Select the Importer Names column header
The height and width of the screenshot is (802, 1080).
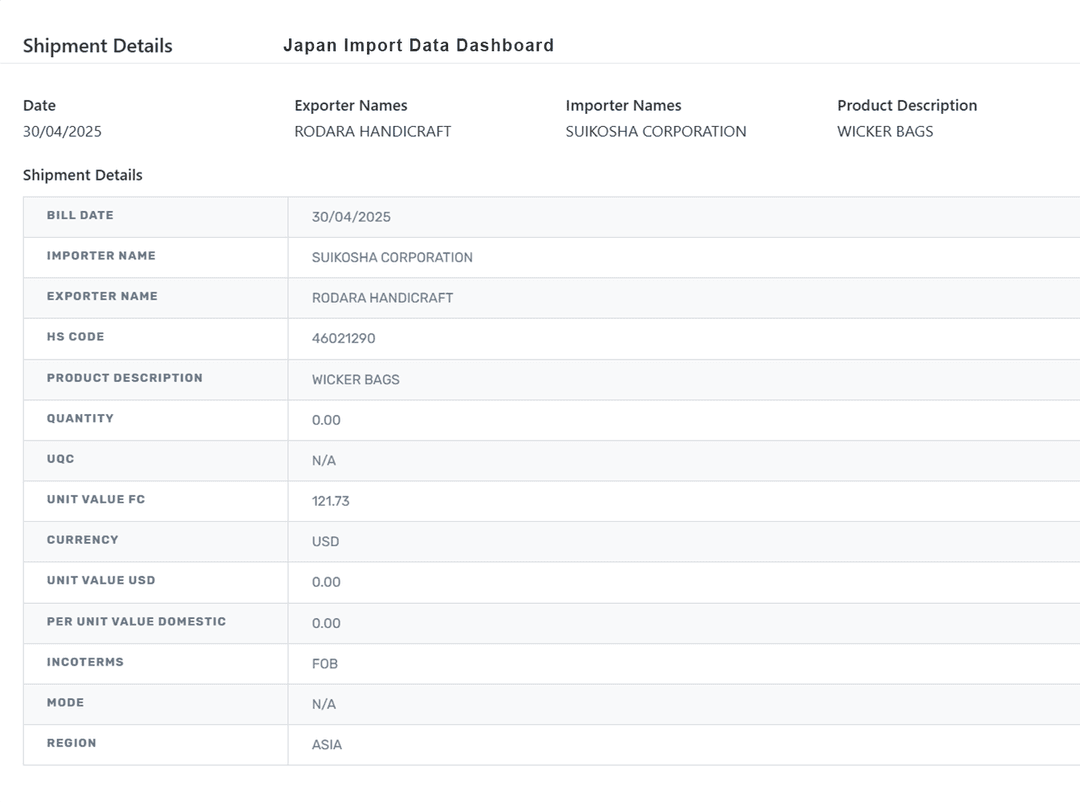point(623,105)
